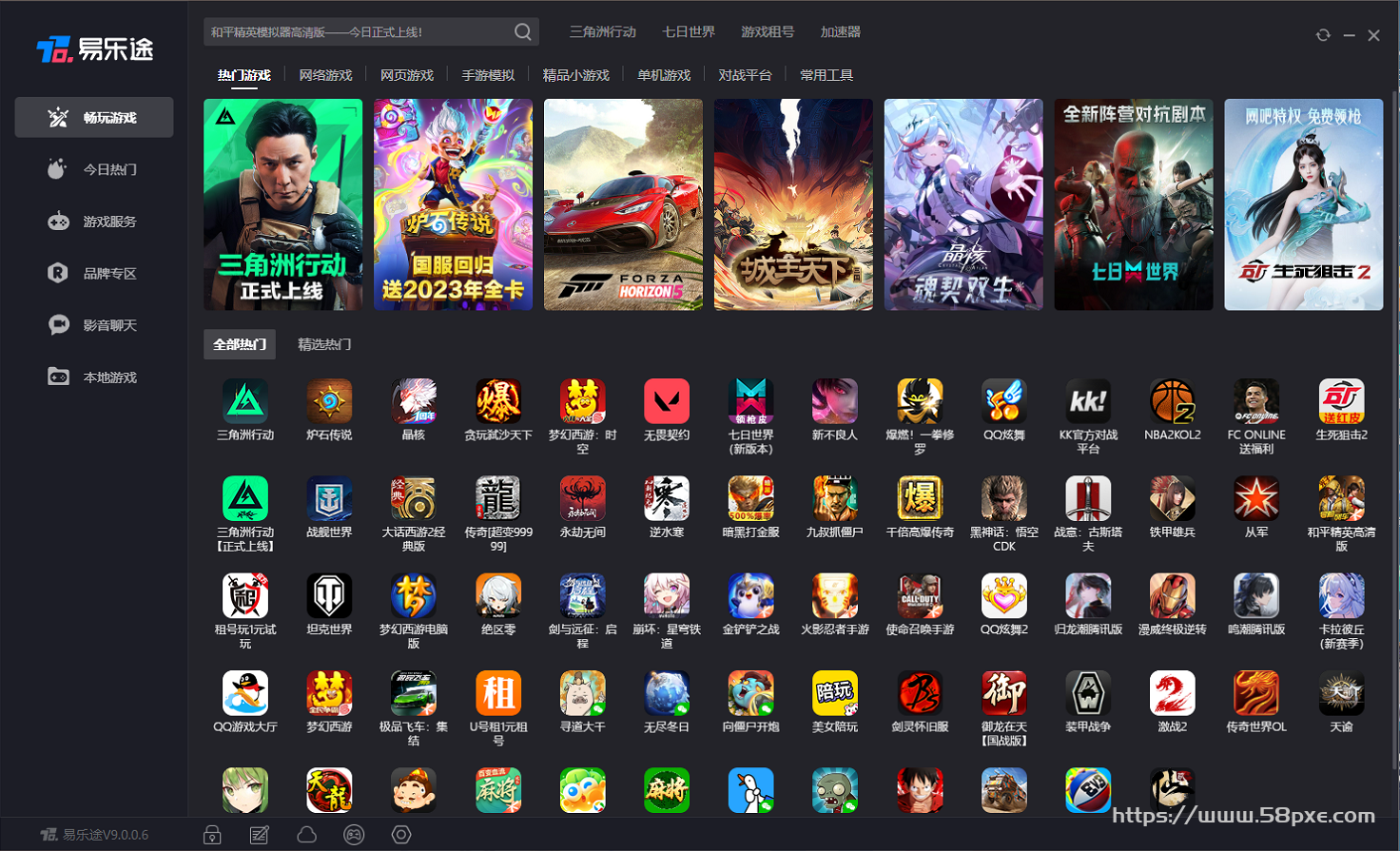
Task: Open the QQ游戏大厅 penguin icon
Action: (245, 693)
